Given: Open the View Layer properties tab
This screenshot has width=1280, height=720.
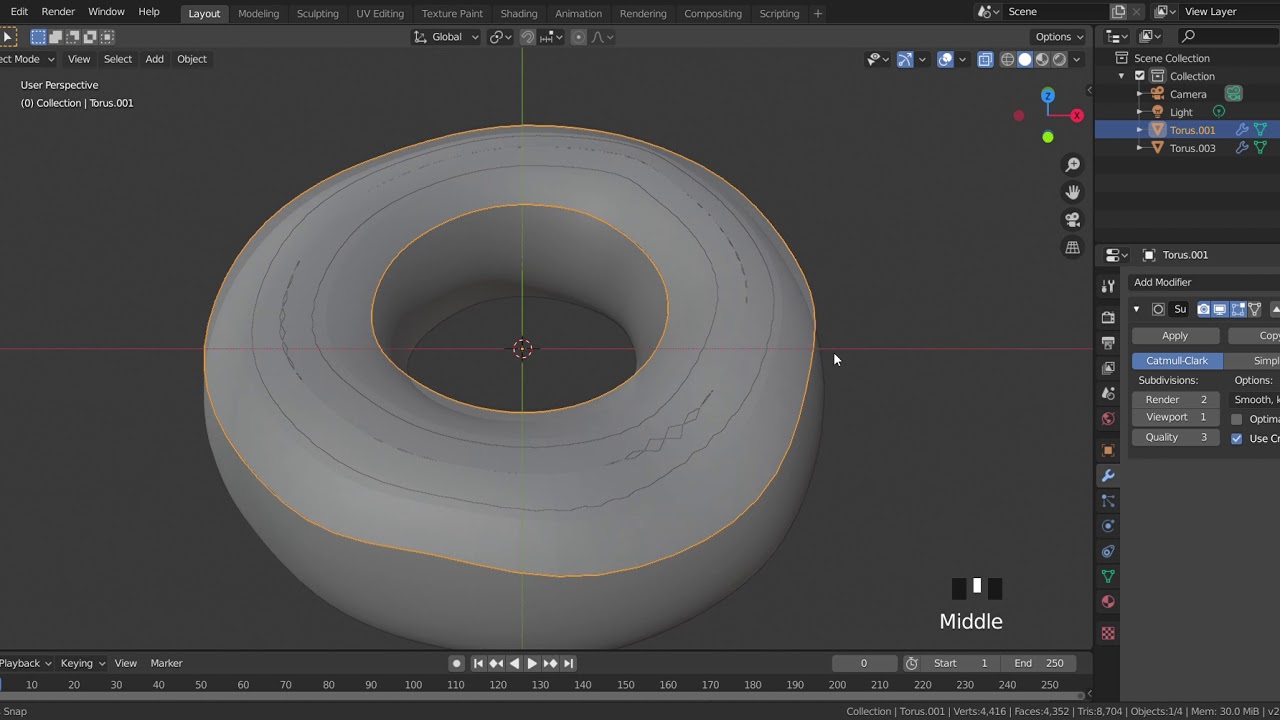Looking at the screenshot, I should [1108, 368].
